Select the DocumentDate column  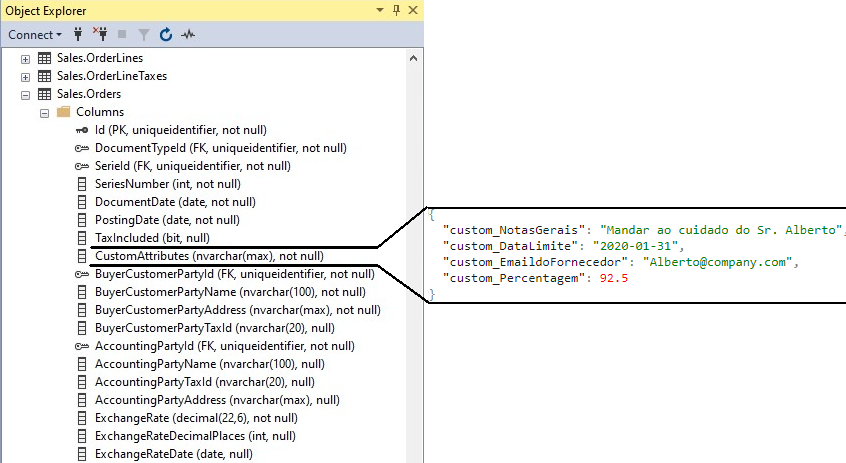[x=175, y=202]
